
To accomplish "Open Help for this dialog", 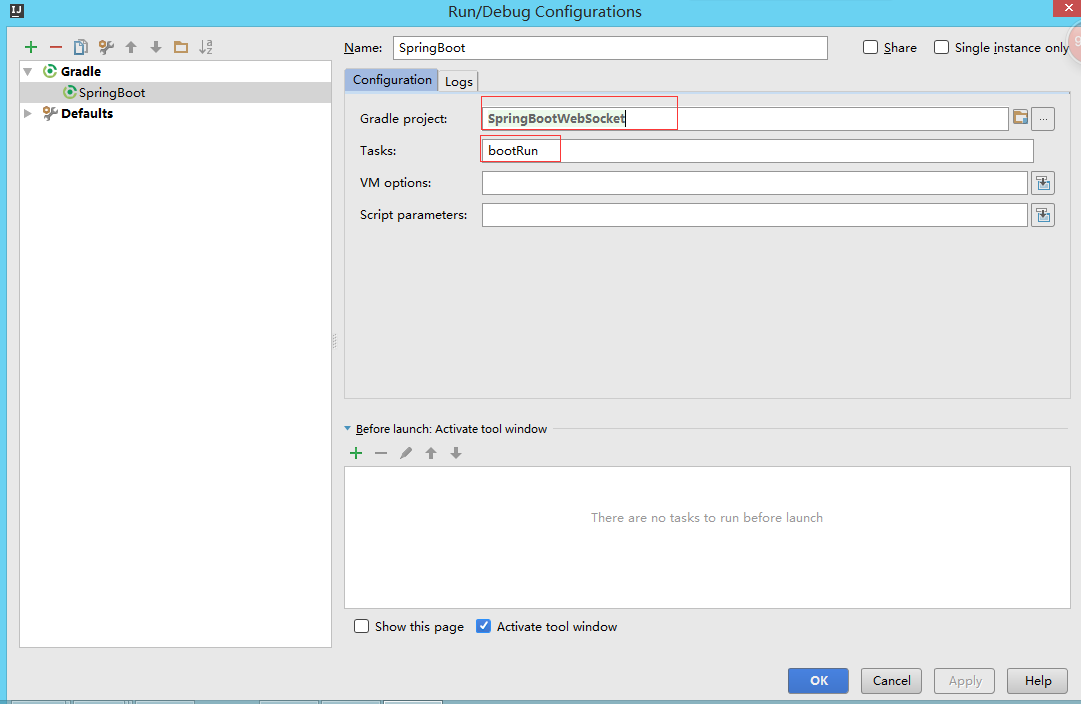I will point(1038,681).
